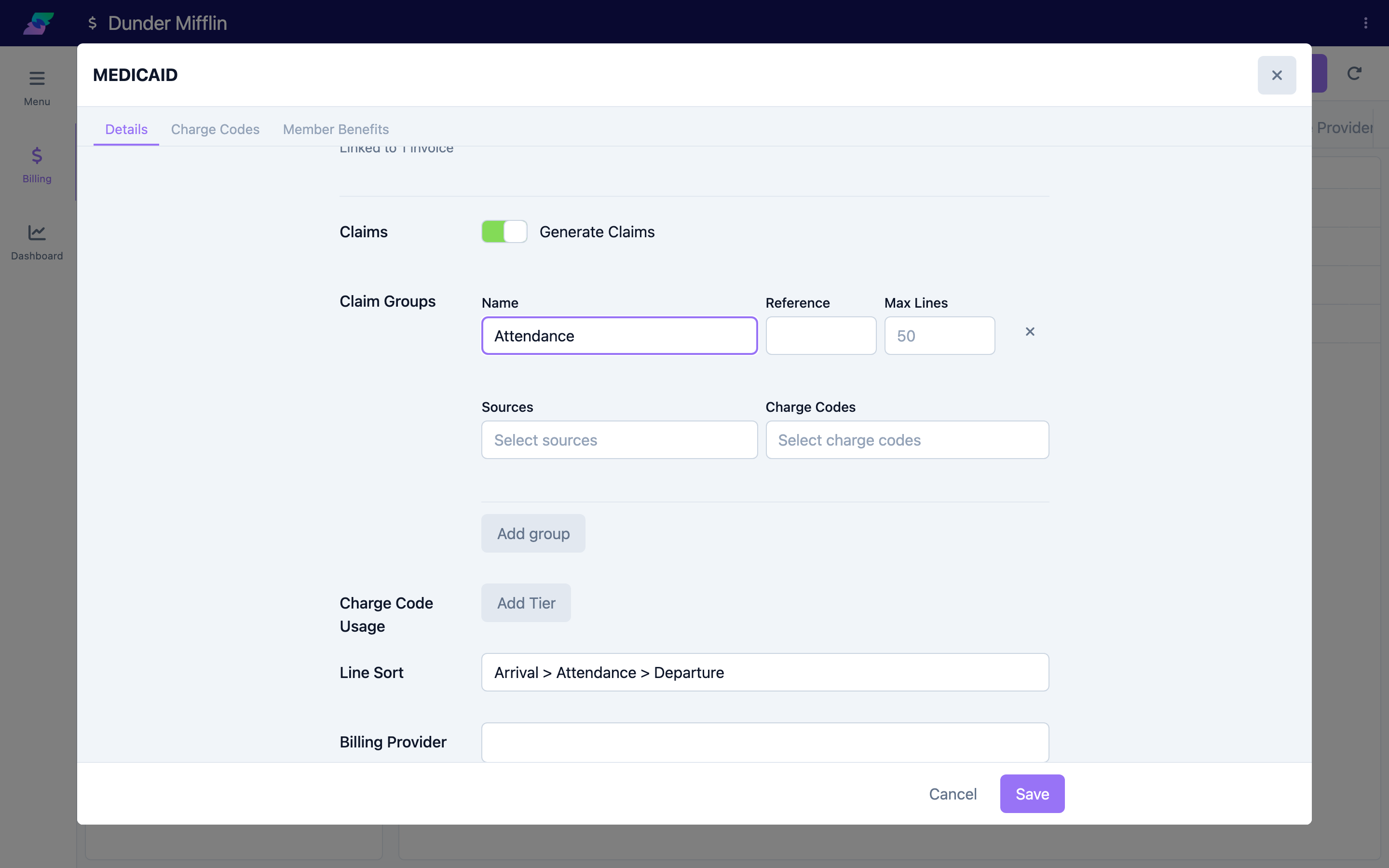1389x868 pixels.
Task: Click the Dunder Mifflin title text
Action: coord(168,23)
